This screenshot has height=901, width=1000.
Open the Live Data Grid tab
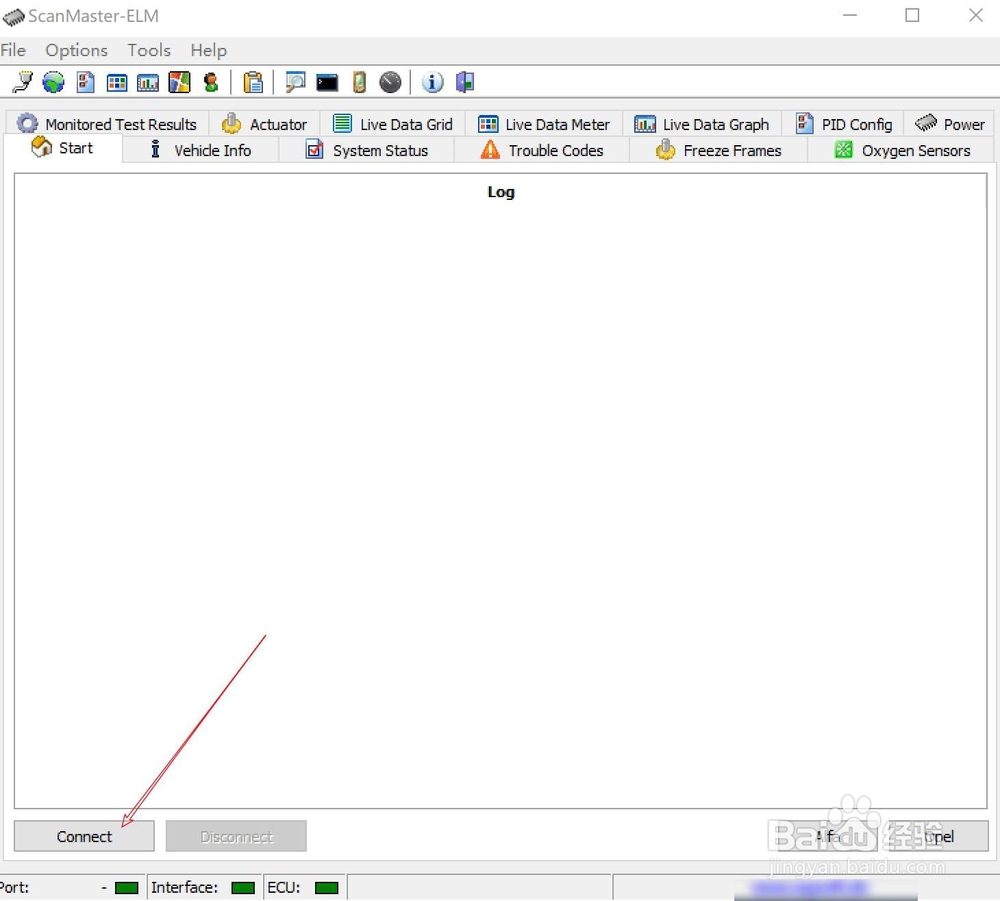[393, 124]
